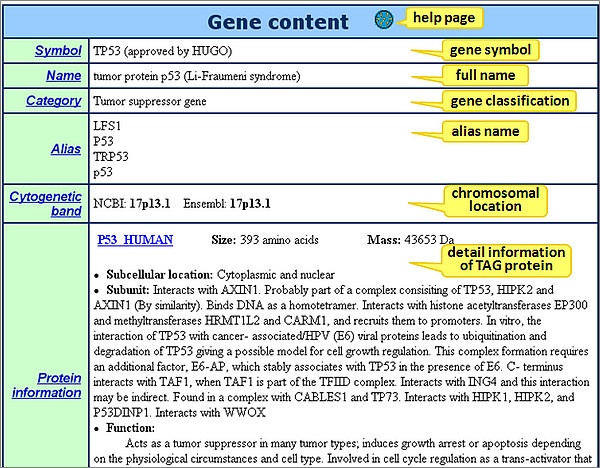600x468 pixels.
Task: Select the alias 'LFS1'
Action: (x=107, y=126)
